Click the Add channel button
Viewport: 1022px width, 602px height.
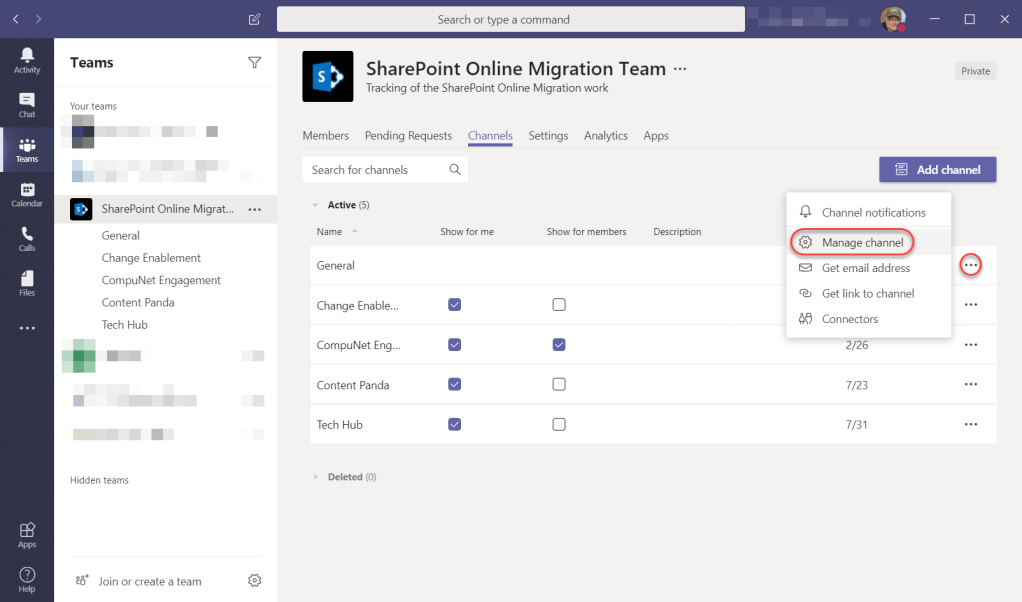pos(937,170)
